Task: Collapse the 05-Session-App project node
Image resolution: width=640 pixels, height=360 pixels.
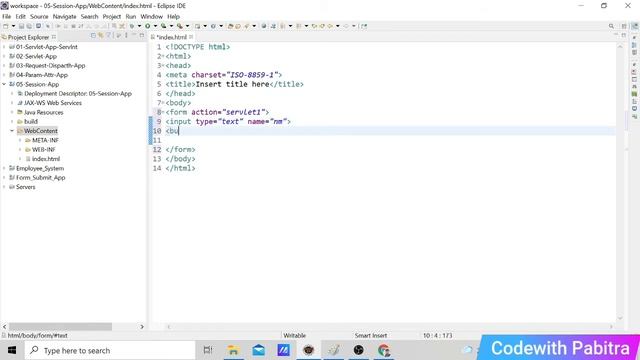Action: [x=4, y=84]
